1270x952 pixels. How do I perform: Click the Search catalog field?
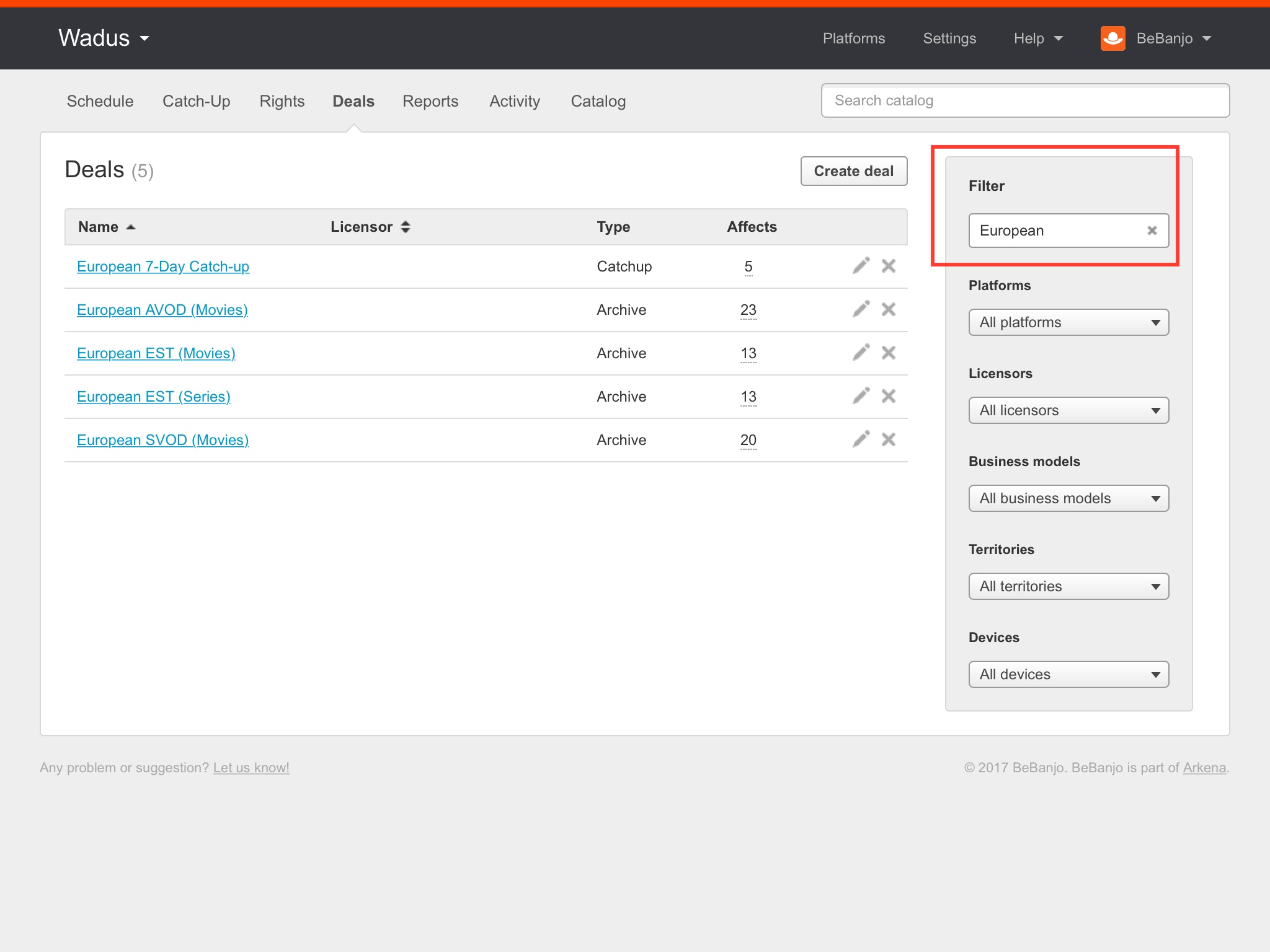1024,100
